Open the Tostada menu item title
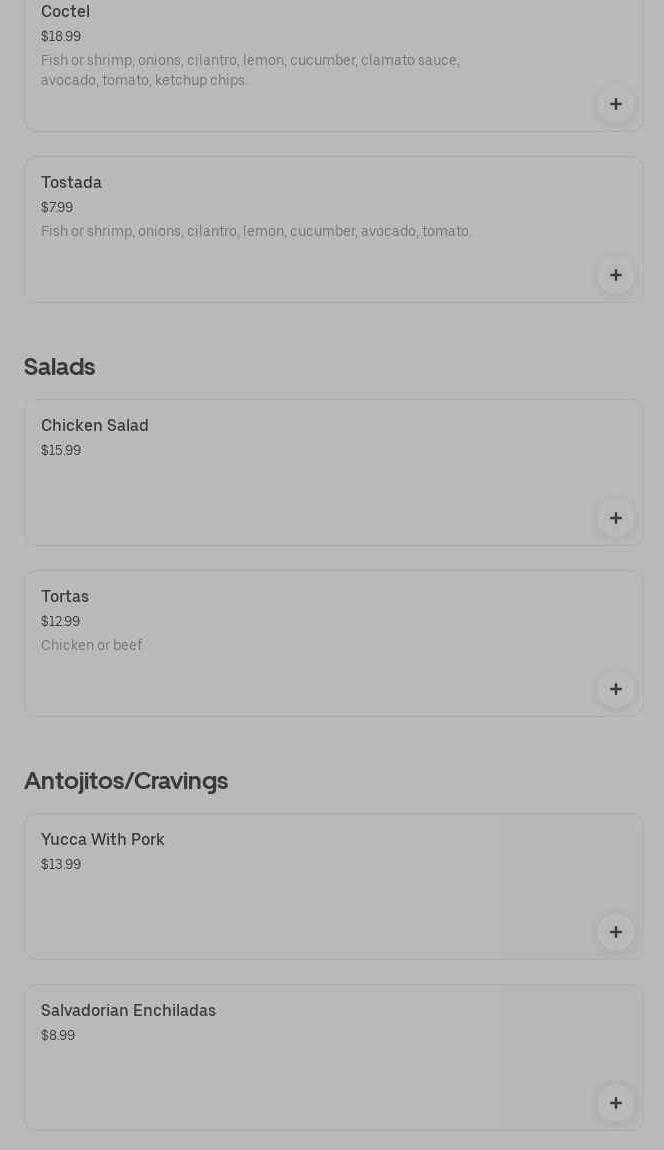Screen dimensions: 664x1150 coord(71,183)
